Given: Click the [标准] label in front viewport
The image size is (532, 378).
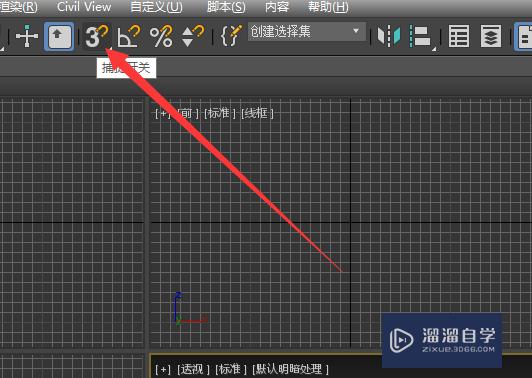Looking at the screenshot, I should 220,113.
